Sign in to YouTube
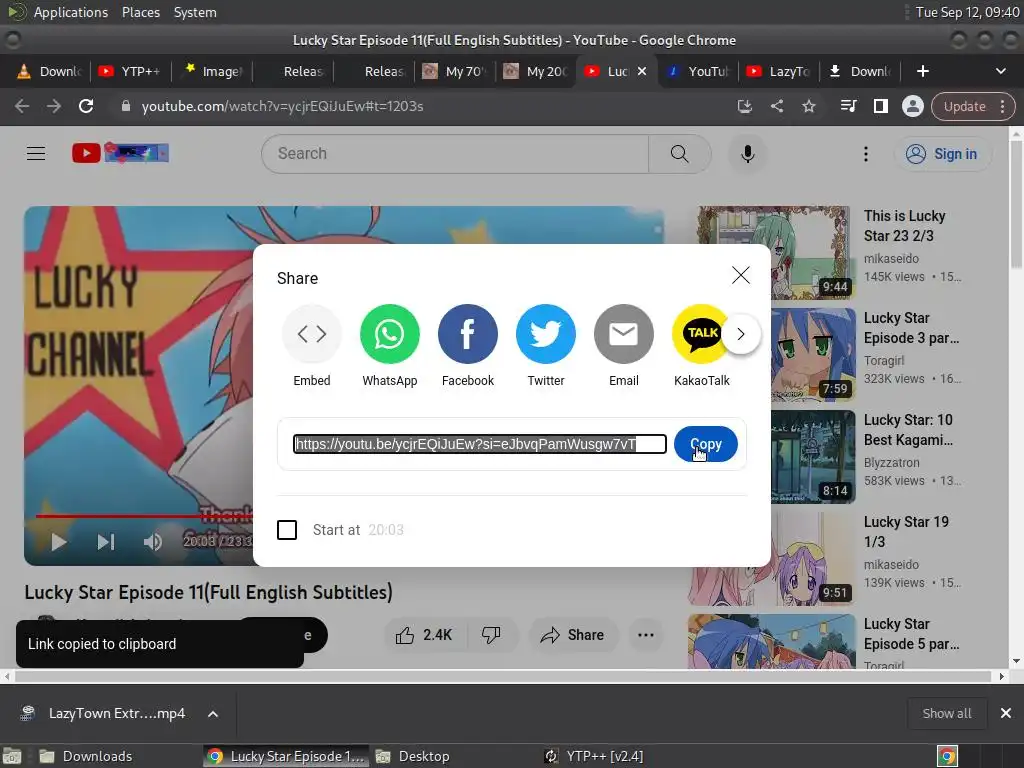 [x=942, y=154]
